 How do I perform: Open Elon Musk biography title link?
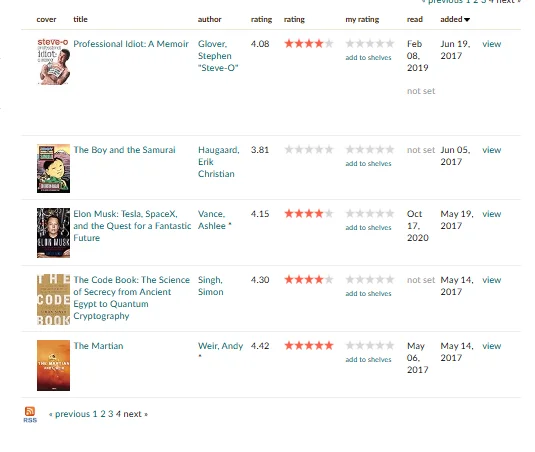pyautogui.click(x=132, y=226)
